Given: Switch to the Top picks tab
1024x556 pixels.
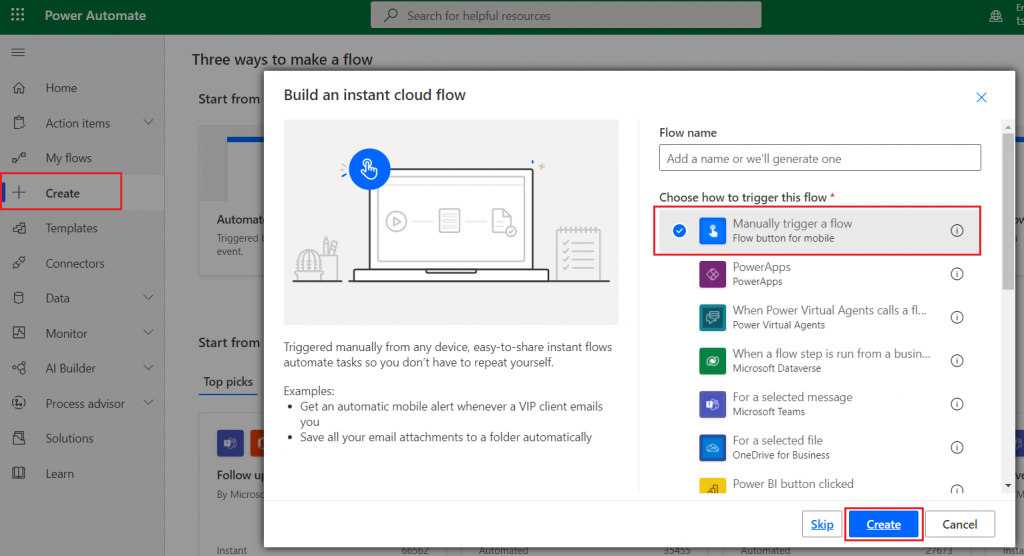Looking at the screenshot, I should (227, 382).
